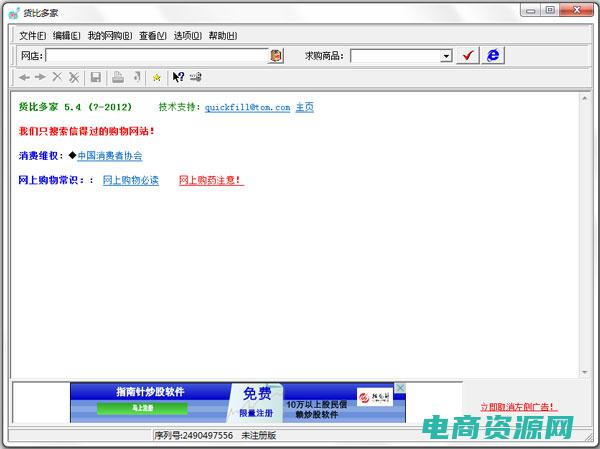Maximize the 货比多家 window
Screen dimensions: 600x449
pos(550,10)
